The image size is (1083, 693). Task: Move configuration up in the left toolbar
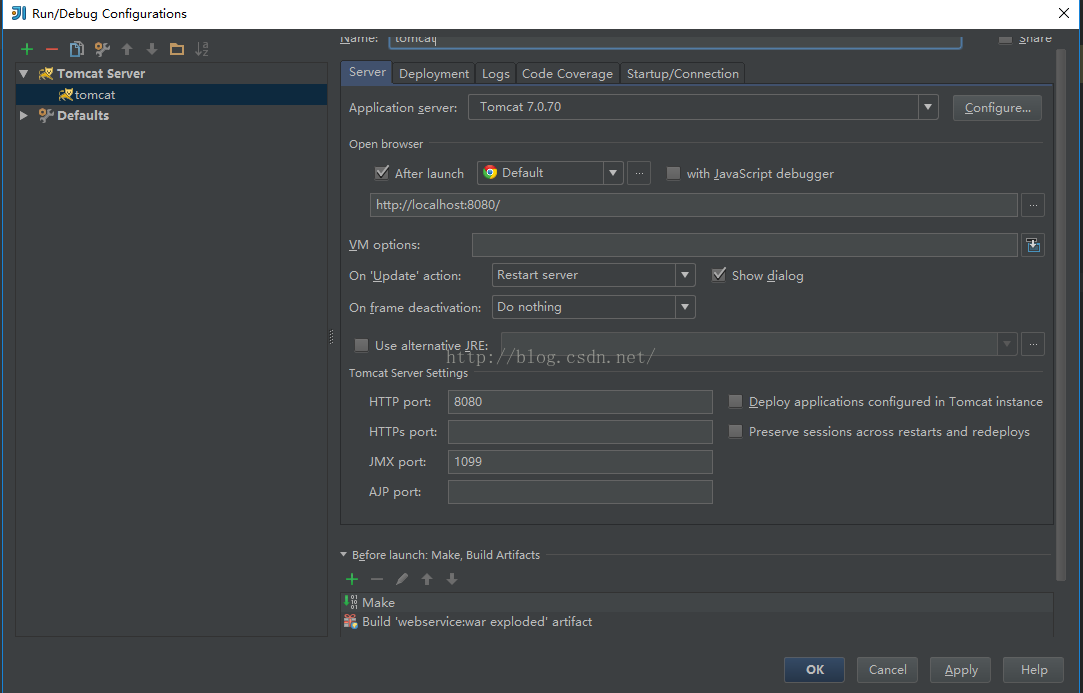(x=127, y=49)
